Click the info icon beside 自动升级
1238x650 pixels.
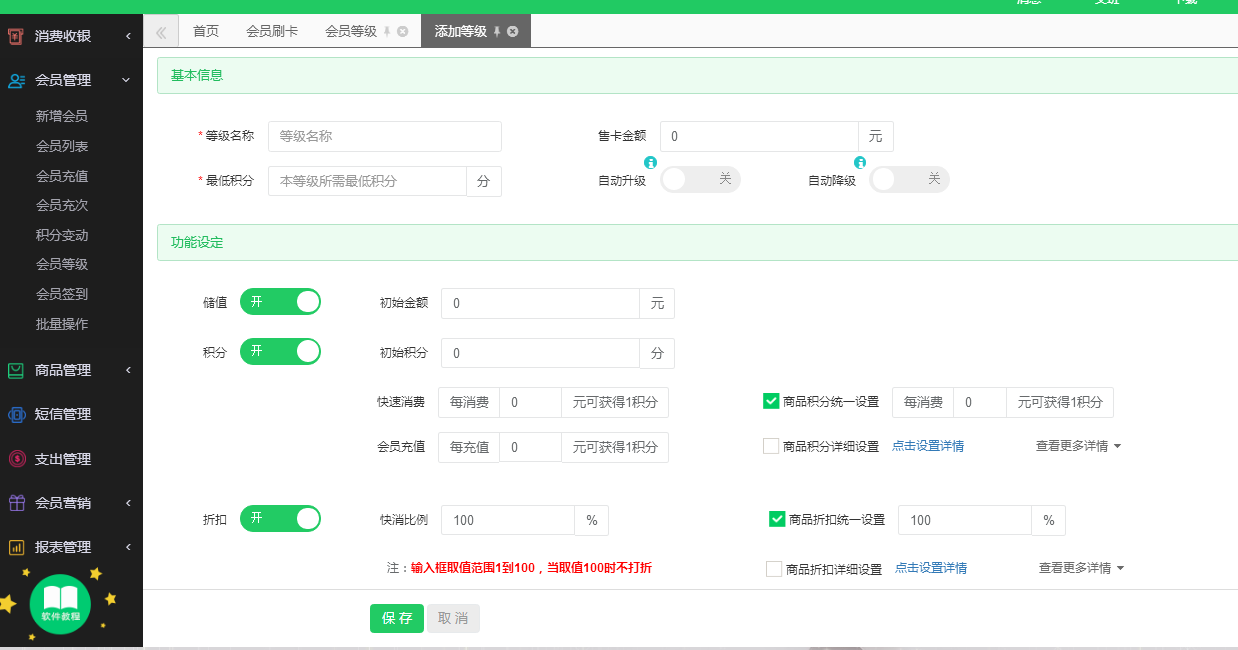(x=651, y=162)
